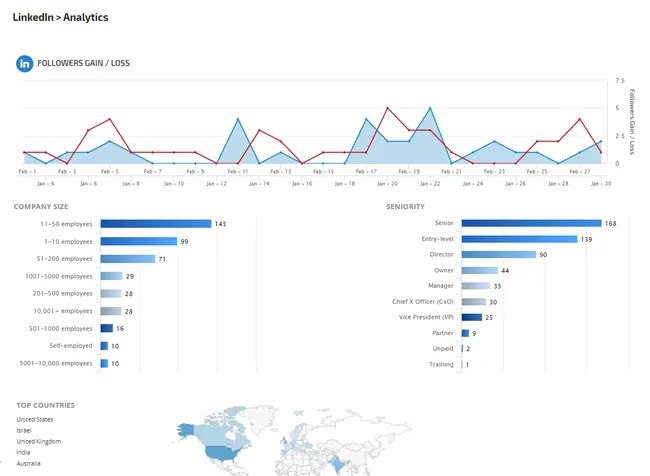
Task: Click the value '139' beside Entry-level
Action: click(x=586, y=239)
